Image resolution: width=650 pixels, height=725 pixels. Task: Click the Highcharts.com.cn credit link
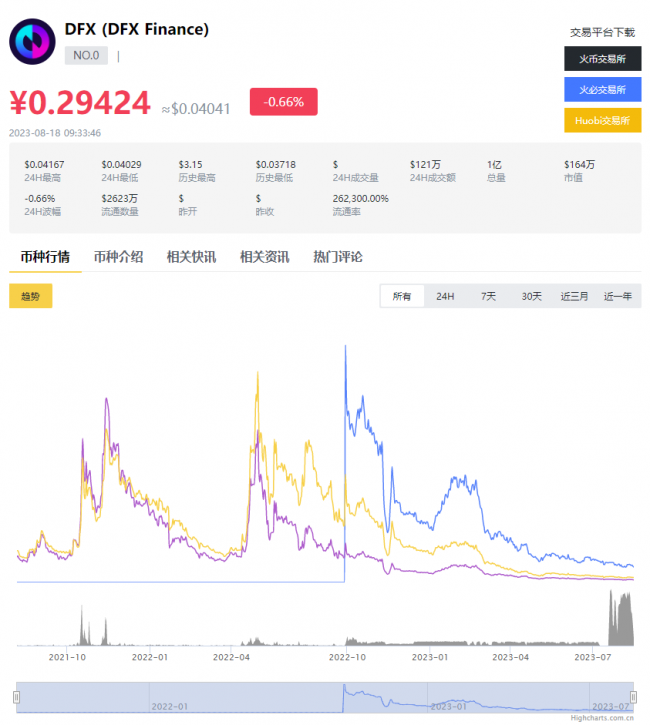pyautogui.click(x=602, y=718)
